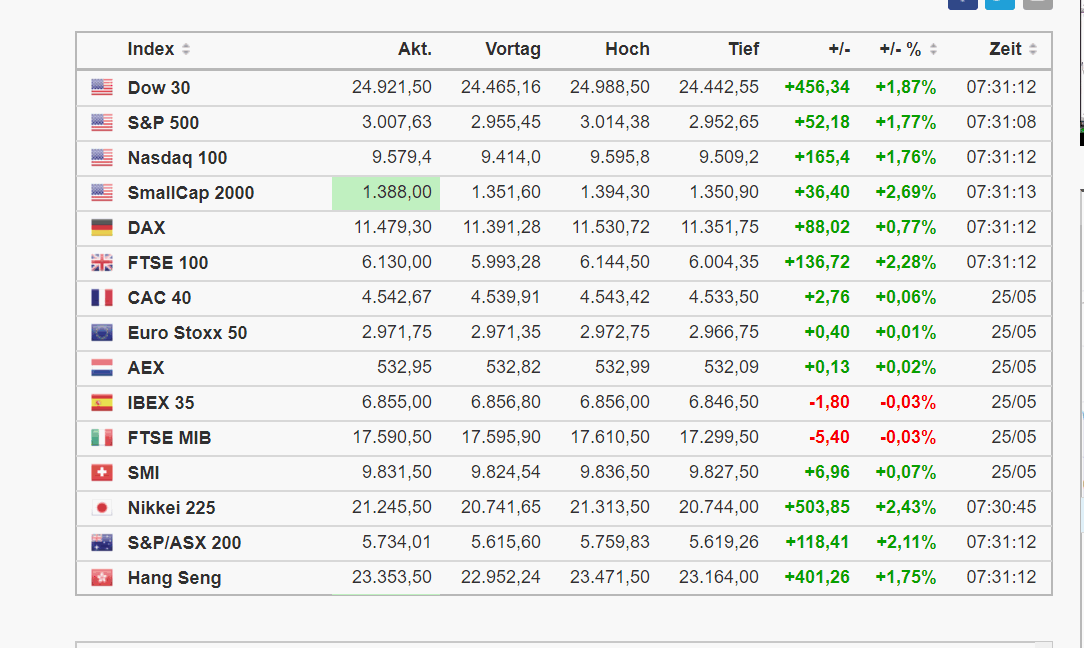Sort the table by Index name arrows
The height and width of the screenshot is (648, 1084).
(186, 50)
